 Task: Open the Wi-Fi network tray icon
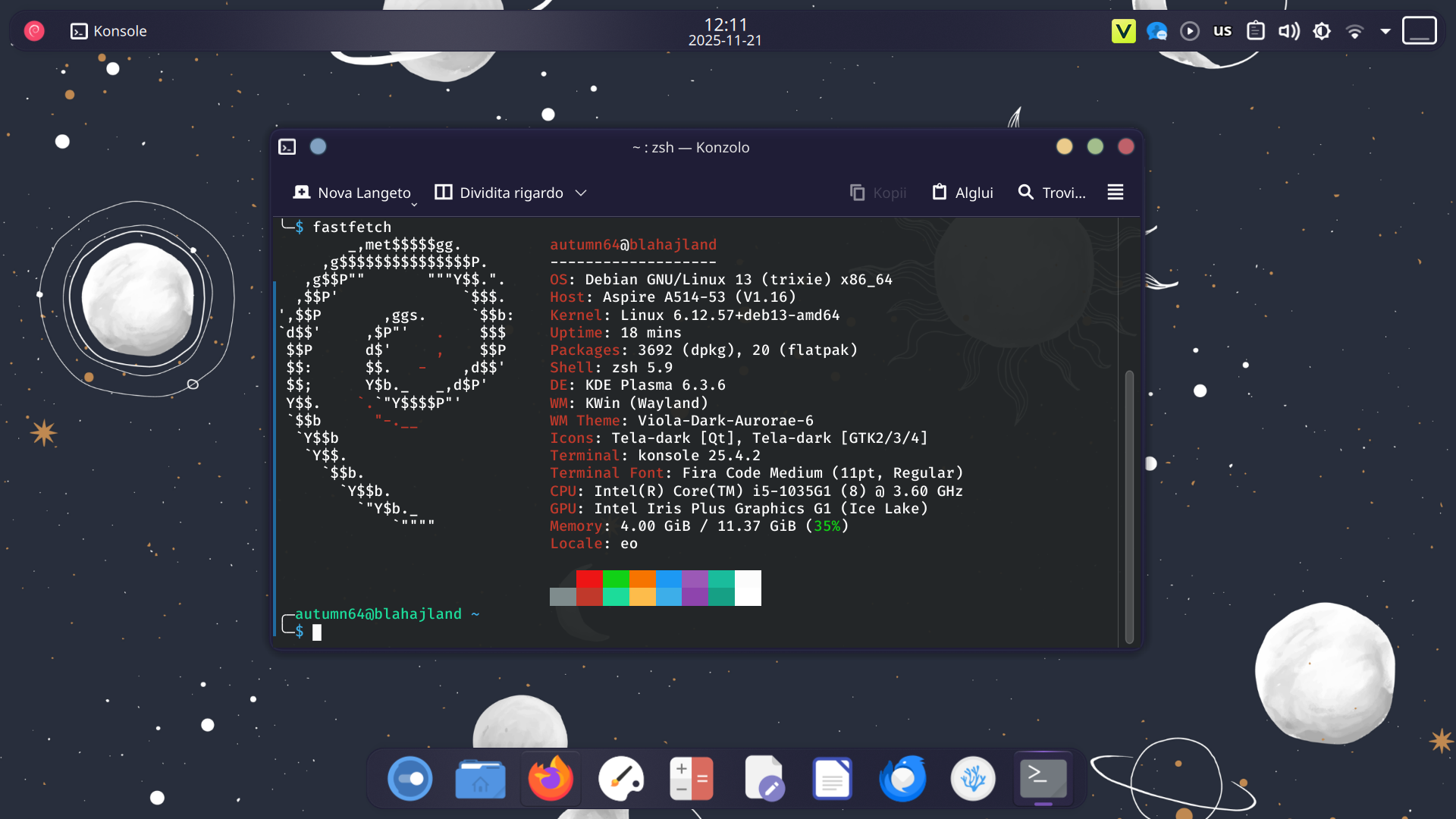(1354, 31)
